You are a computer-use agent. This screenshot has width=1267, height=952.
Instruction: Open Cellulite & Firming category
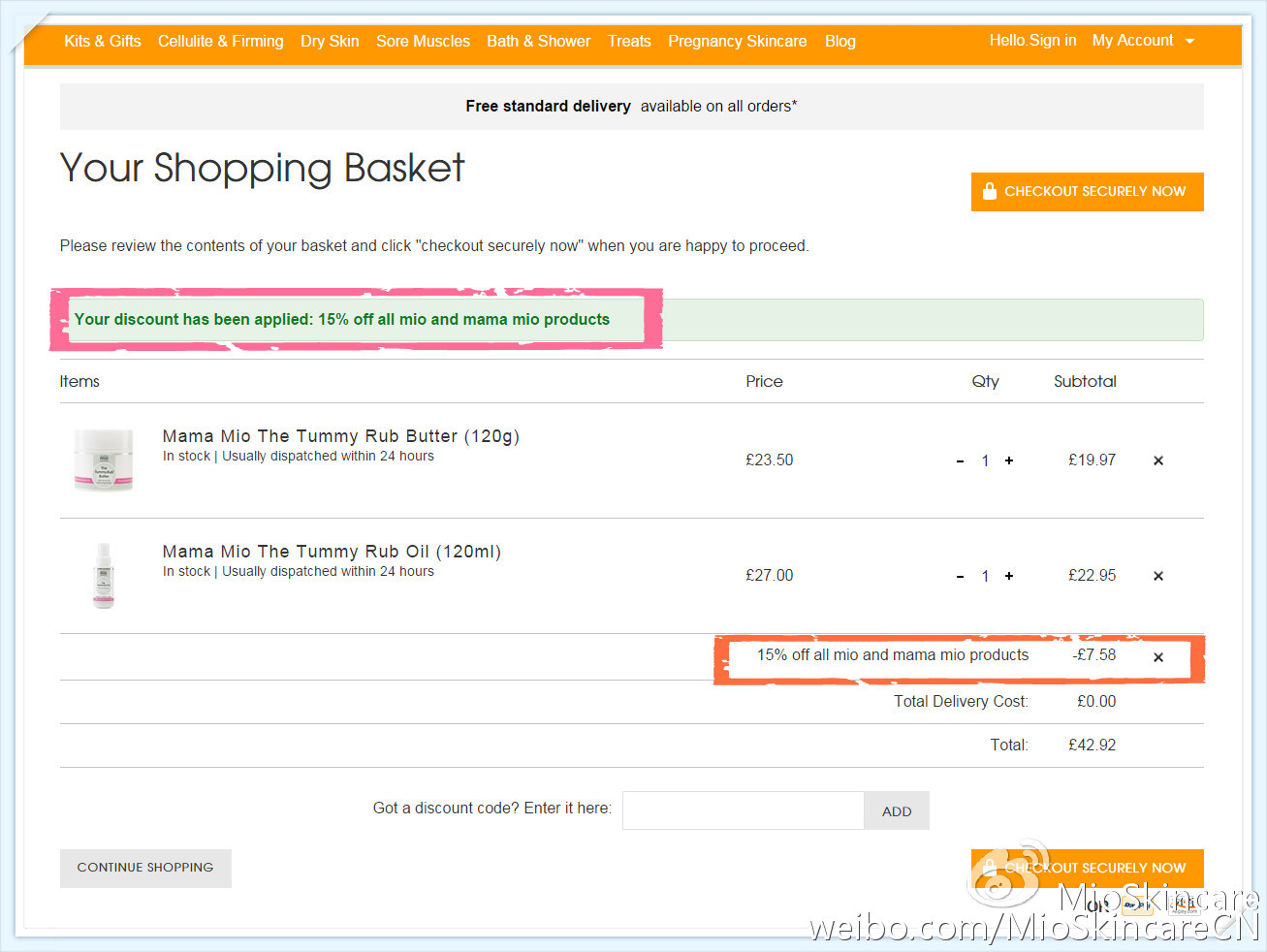(x=221, y=41)
